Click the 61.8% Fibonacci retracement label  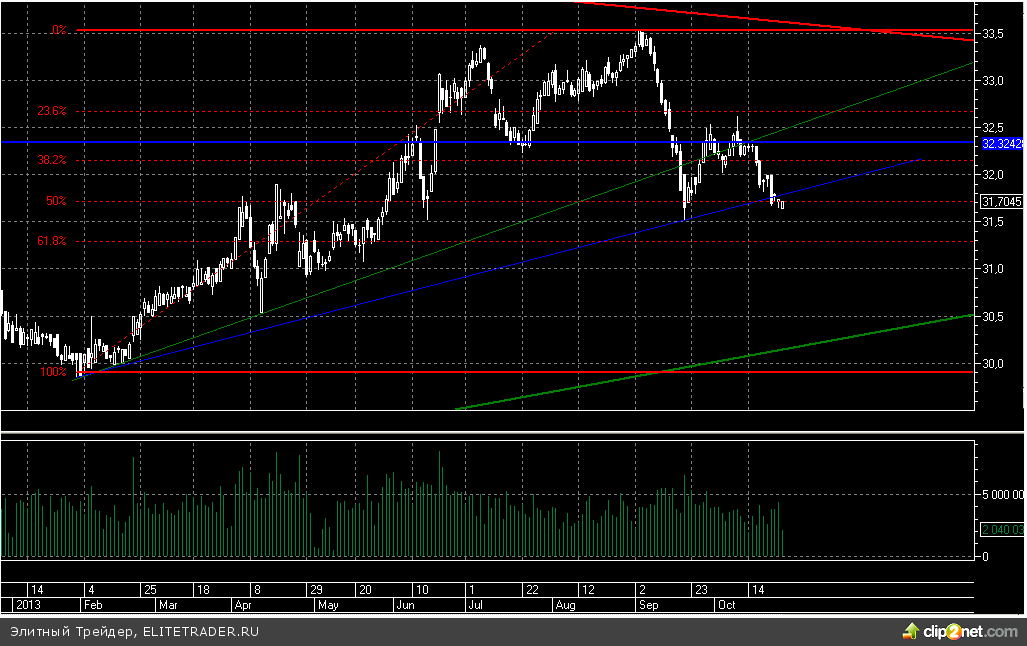tap(52, 241)
